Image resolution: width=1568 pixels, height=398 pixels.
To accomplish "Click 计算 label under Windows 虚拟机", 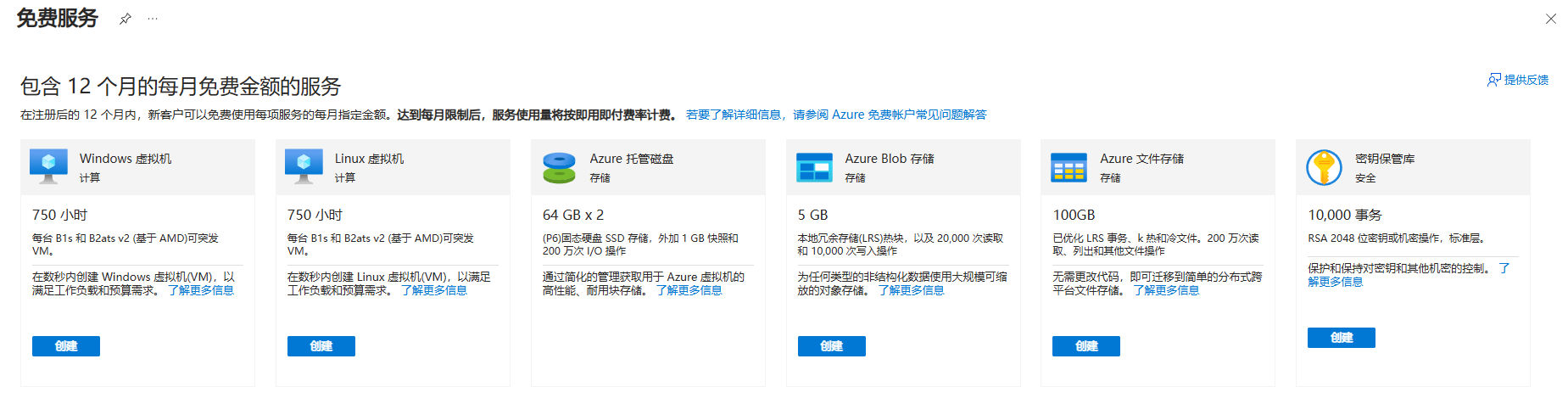I will click(x=90, y=178).
